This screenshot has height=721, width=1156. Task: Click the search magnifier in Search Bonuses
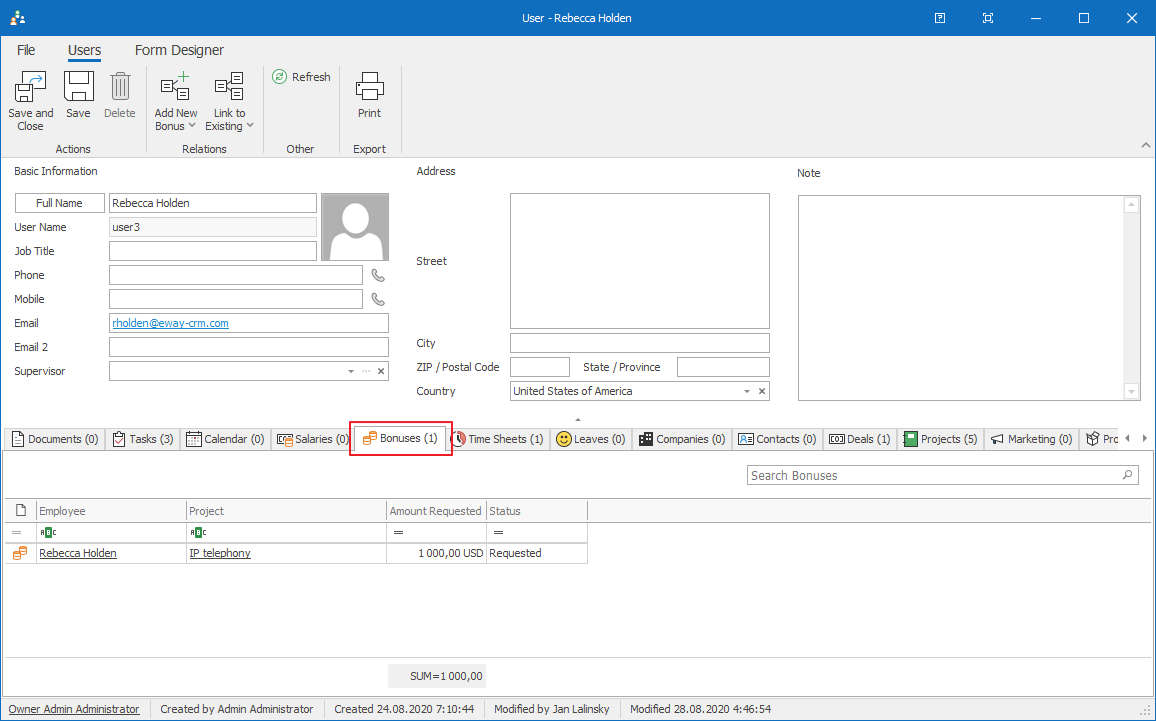point(1127,476)
